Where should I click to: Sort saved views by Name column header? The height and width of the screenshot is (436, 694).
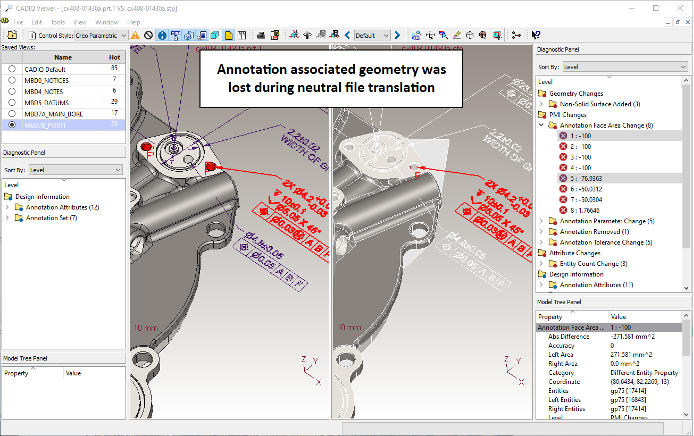click(63, 57)
